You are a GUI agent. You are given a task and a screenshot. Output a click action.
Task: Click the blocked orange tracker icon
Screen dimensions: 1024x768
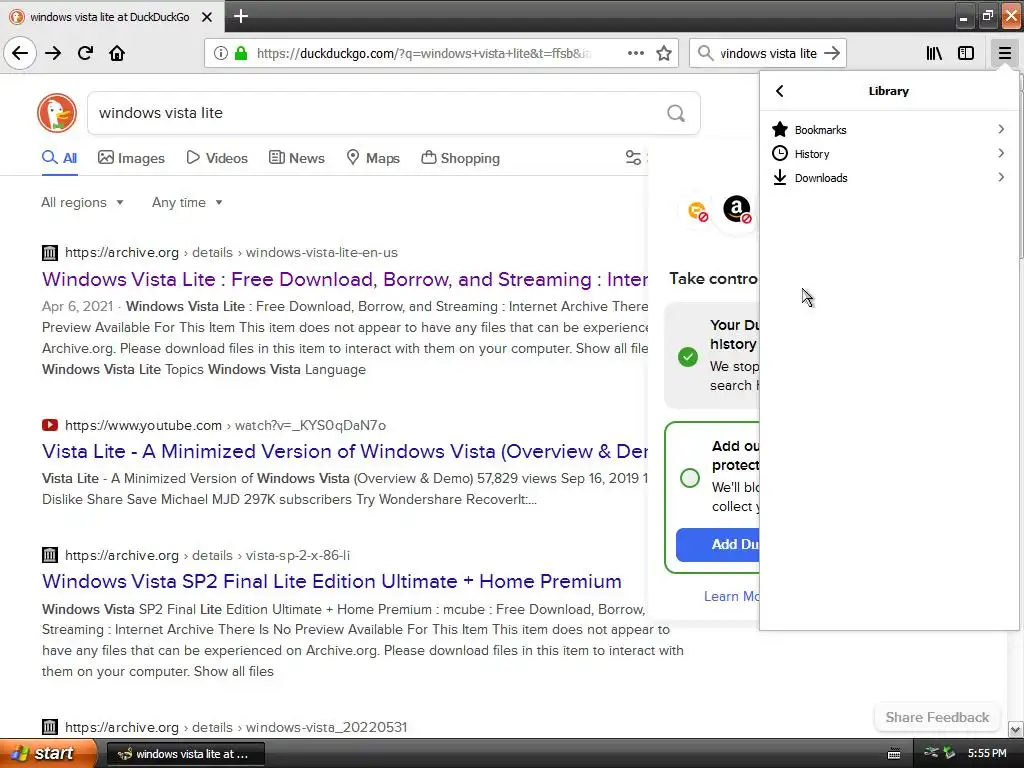pos(698,211)
